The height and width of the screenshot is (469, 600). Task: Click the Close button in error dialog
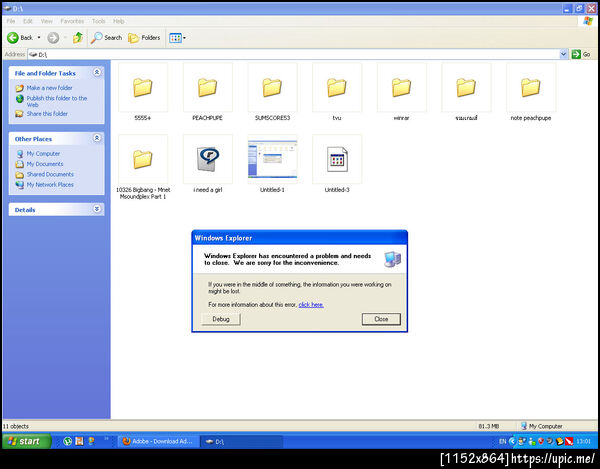pyautogui.click(x=381, y=319)
